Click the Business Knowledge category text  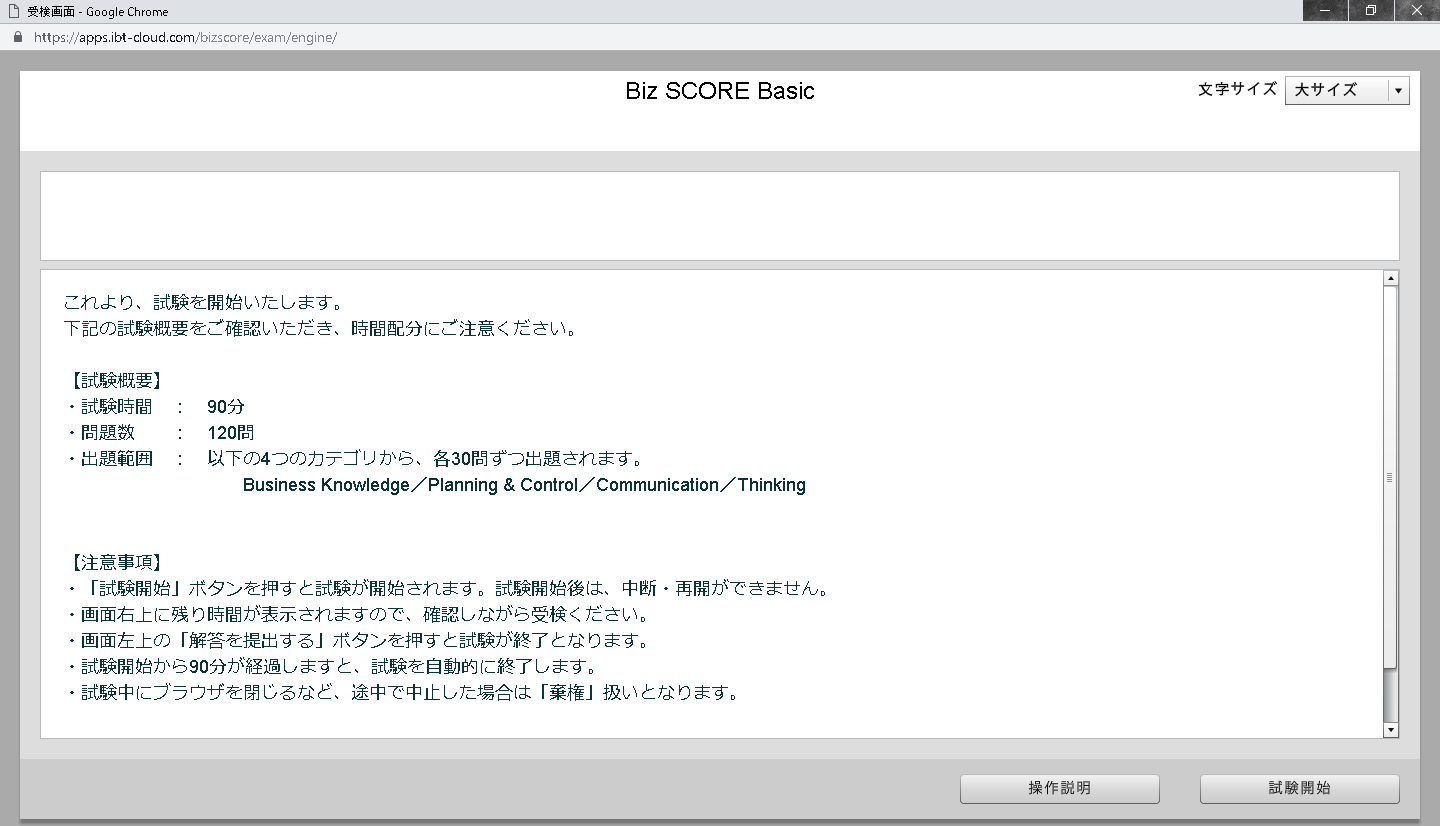tap(326, 485)
